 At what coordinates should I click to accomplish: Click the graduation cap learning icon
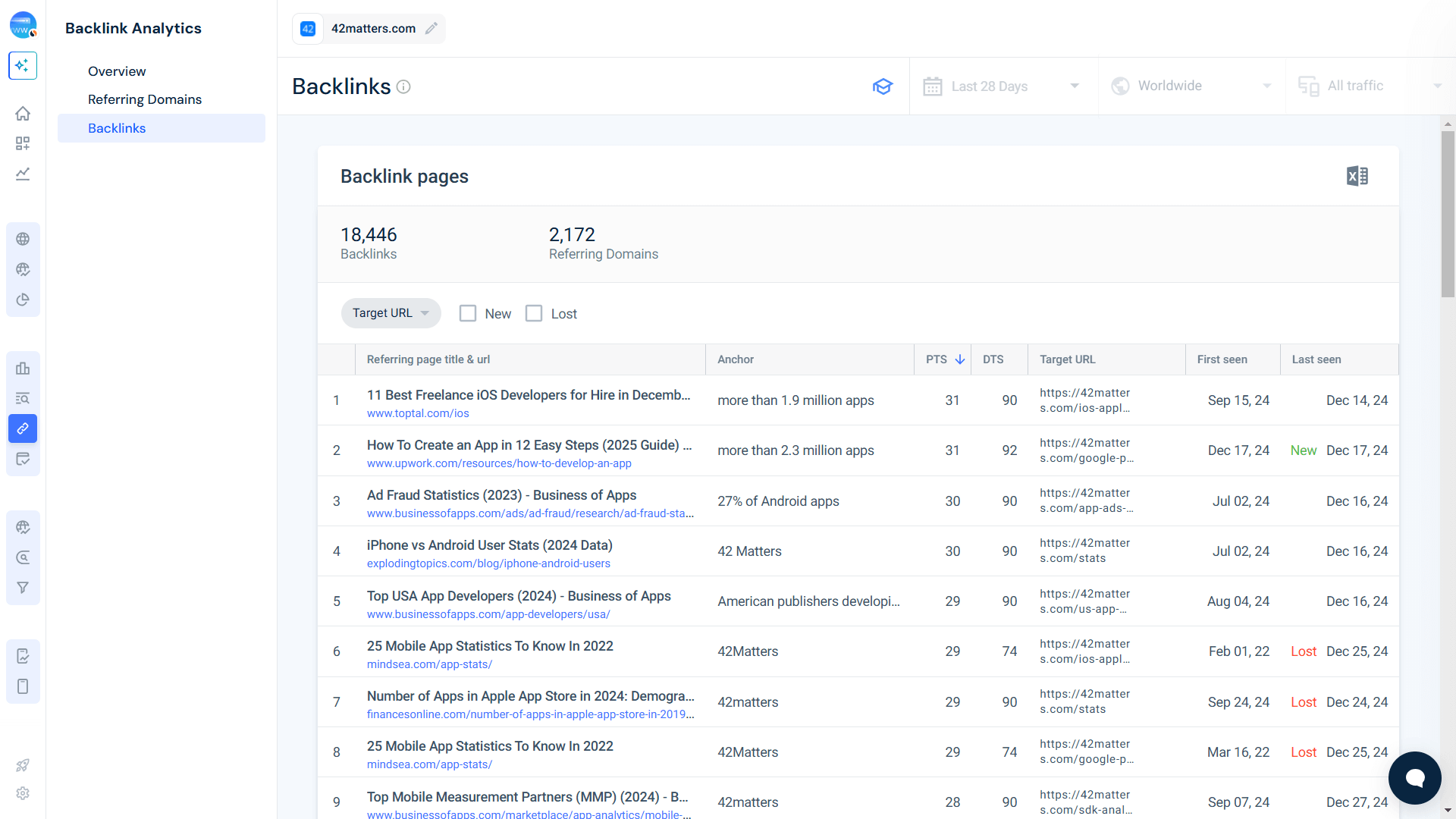click(x=882, y=86)
